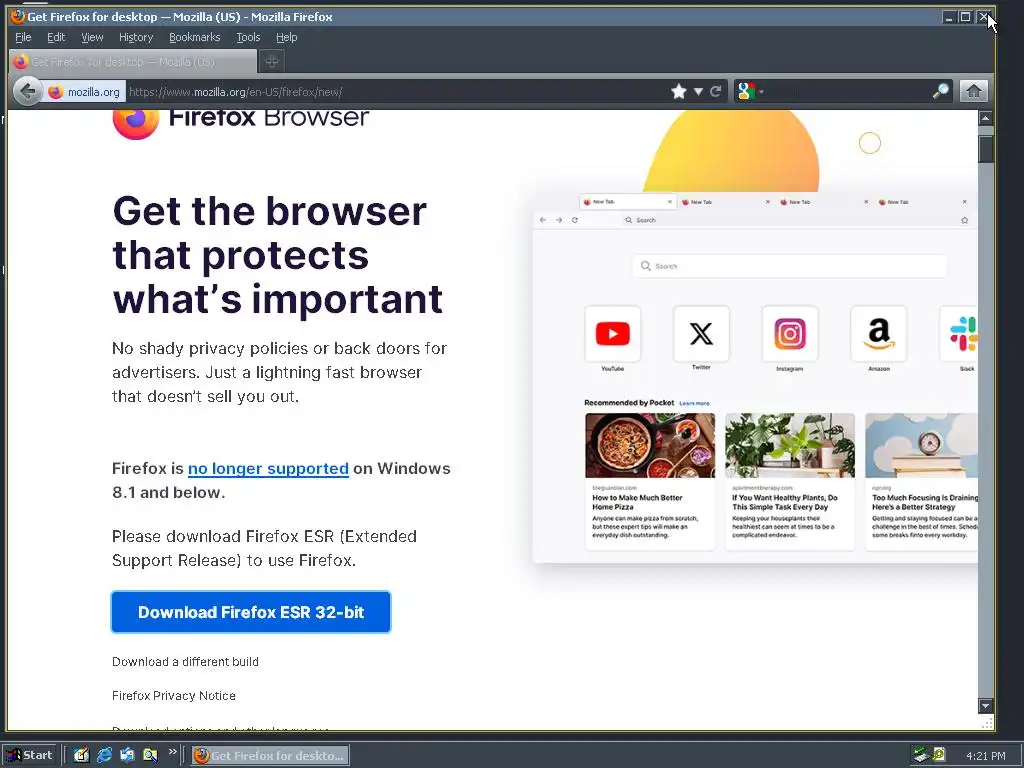Click the X (Twitter) tile in the preview
The height and width of the screenshot is (768, 1024).
[x=701, y=334]
